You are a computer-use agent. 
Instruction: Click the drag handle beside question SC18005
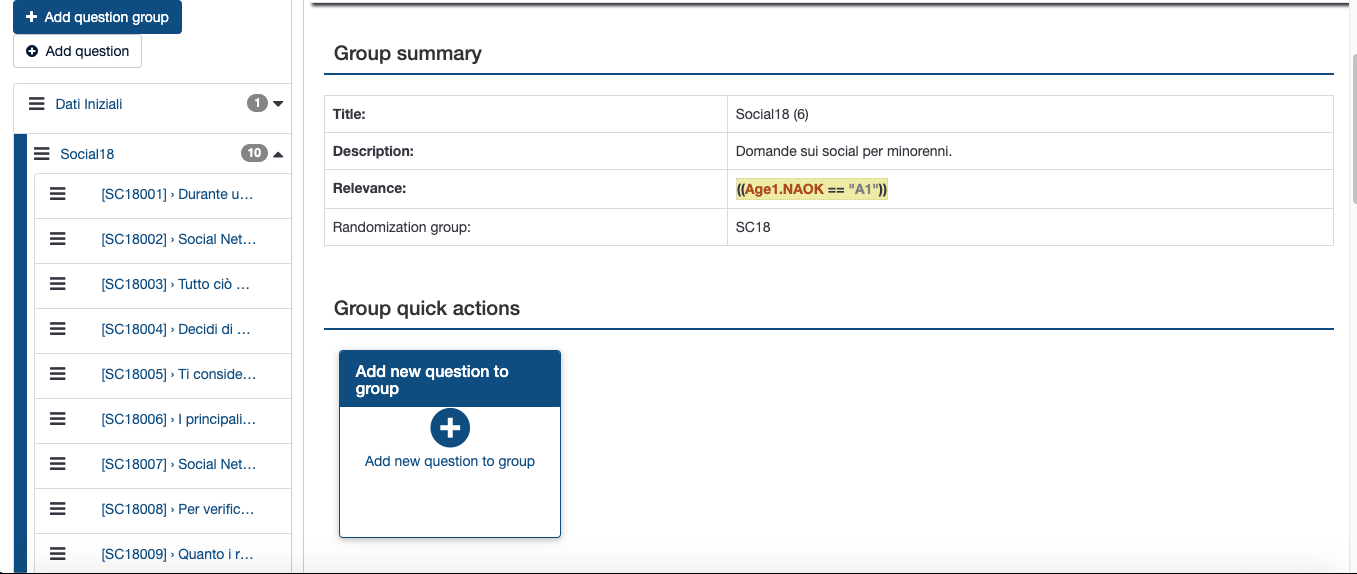tap(58, 374)
